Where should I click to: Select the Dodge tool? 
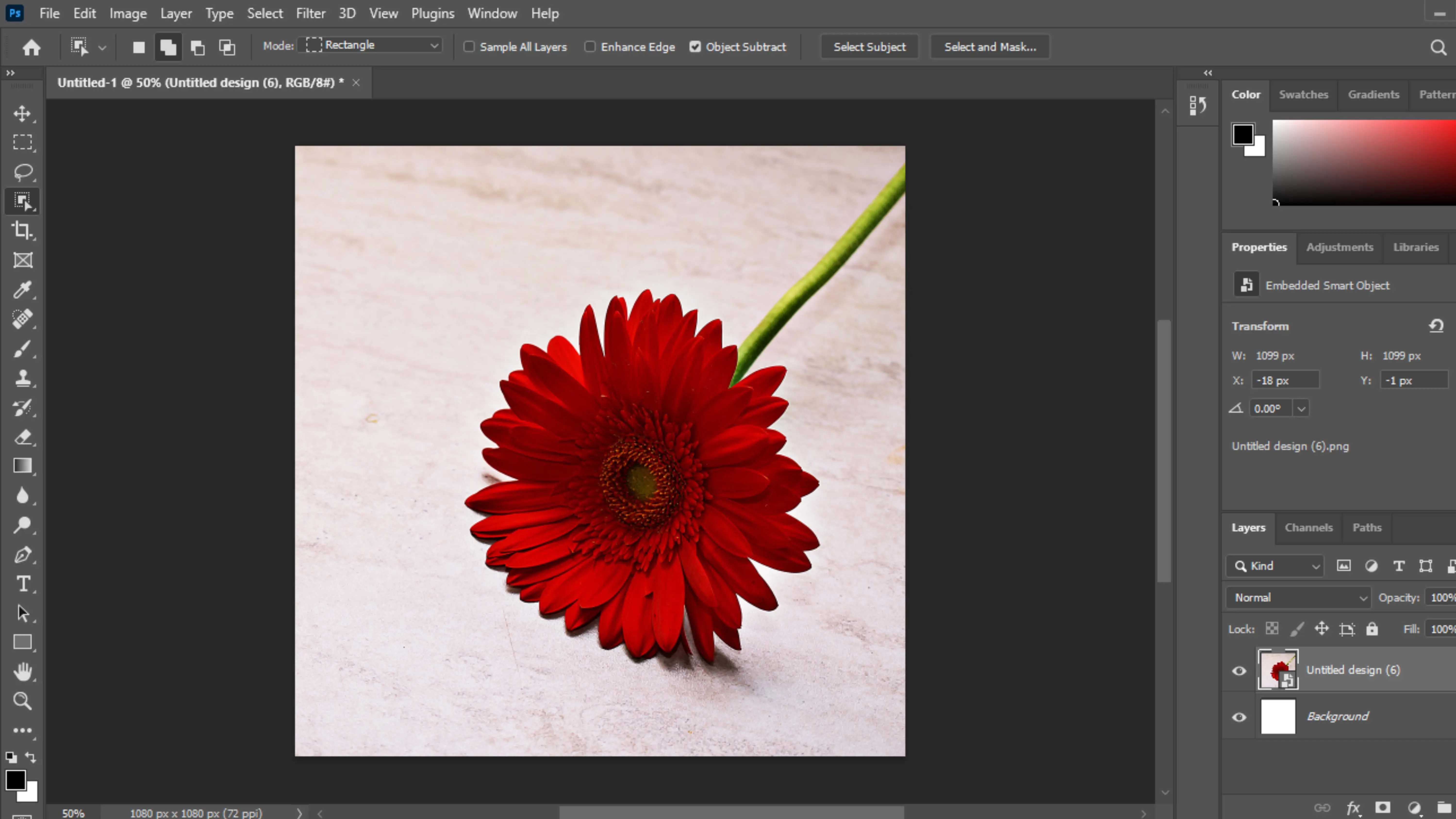[x=23, y=525]
